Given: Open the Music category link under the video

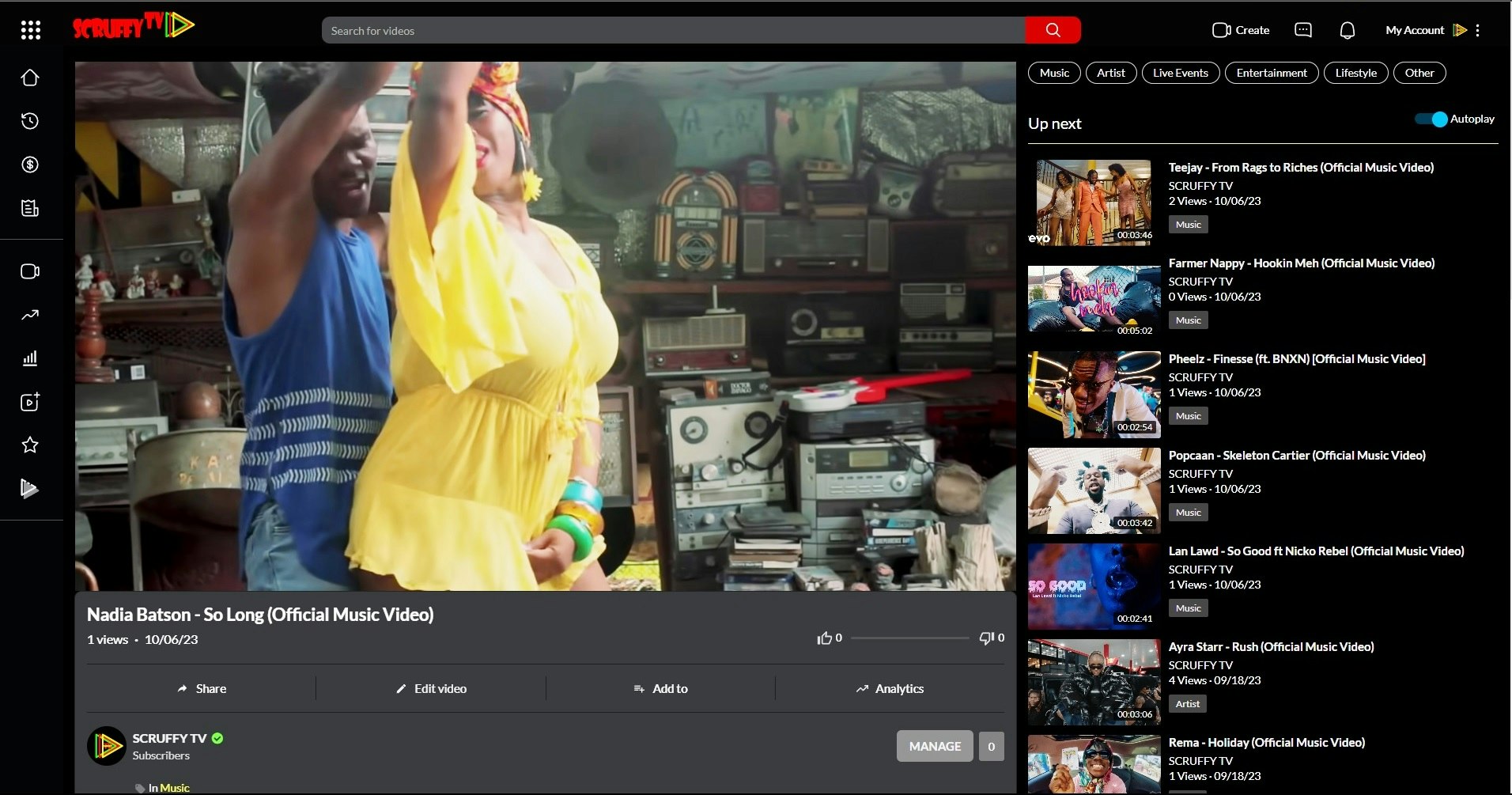Looking at the screenshot, I should [x=175, y=788].
